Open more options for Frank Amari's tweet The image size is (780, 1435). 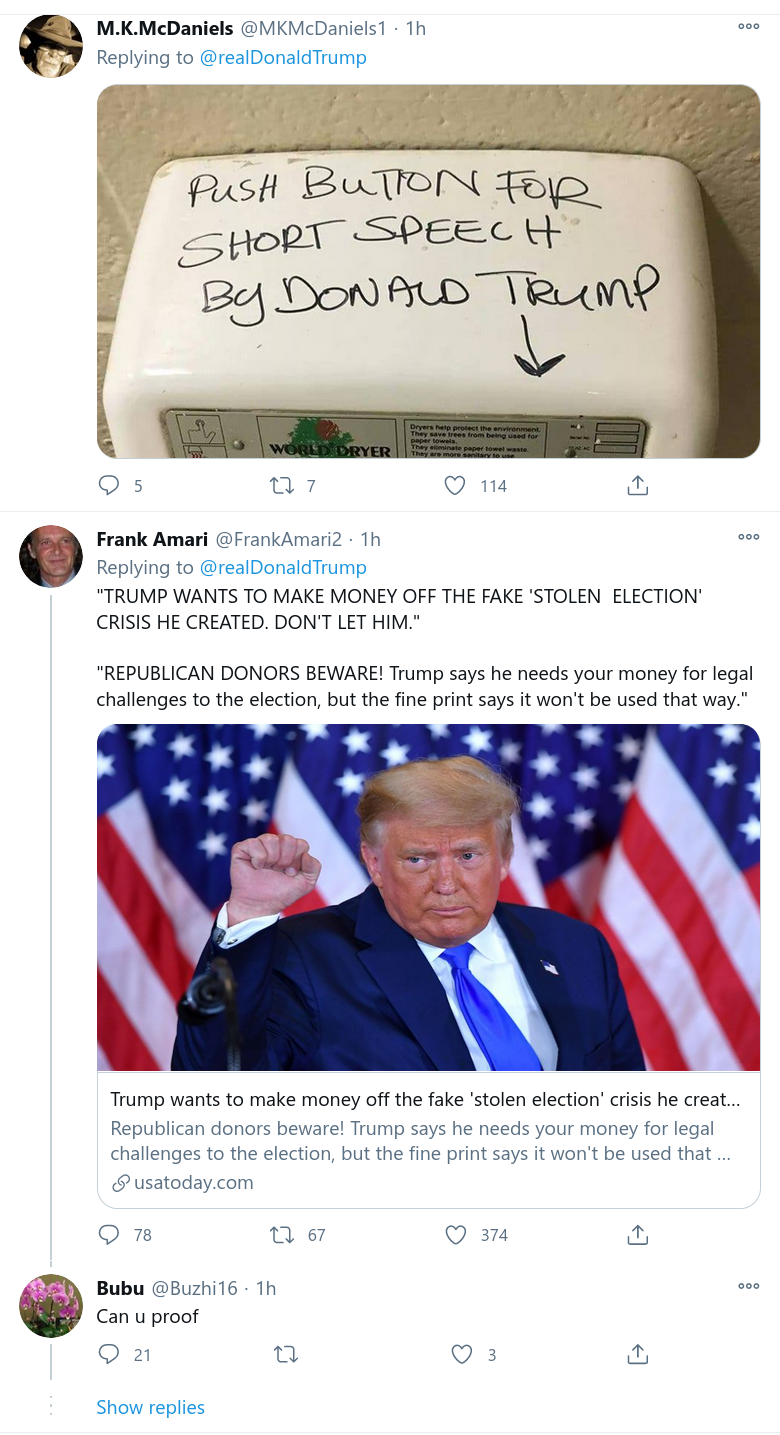(748, 537)
